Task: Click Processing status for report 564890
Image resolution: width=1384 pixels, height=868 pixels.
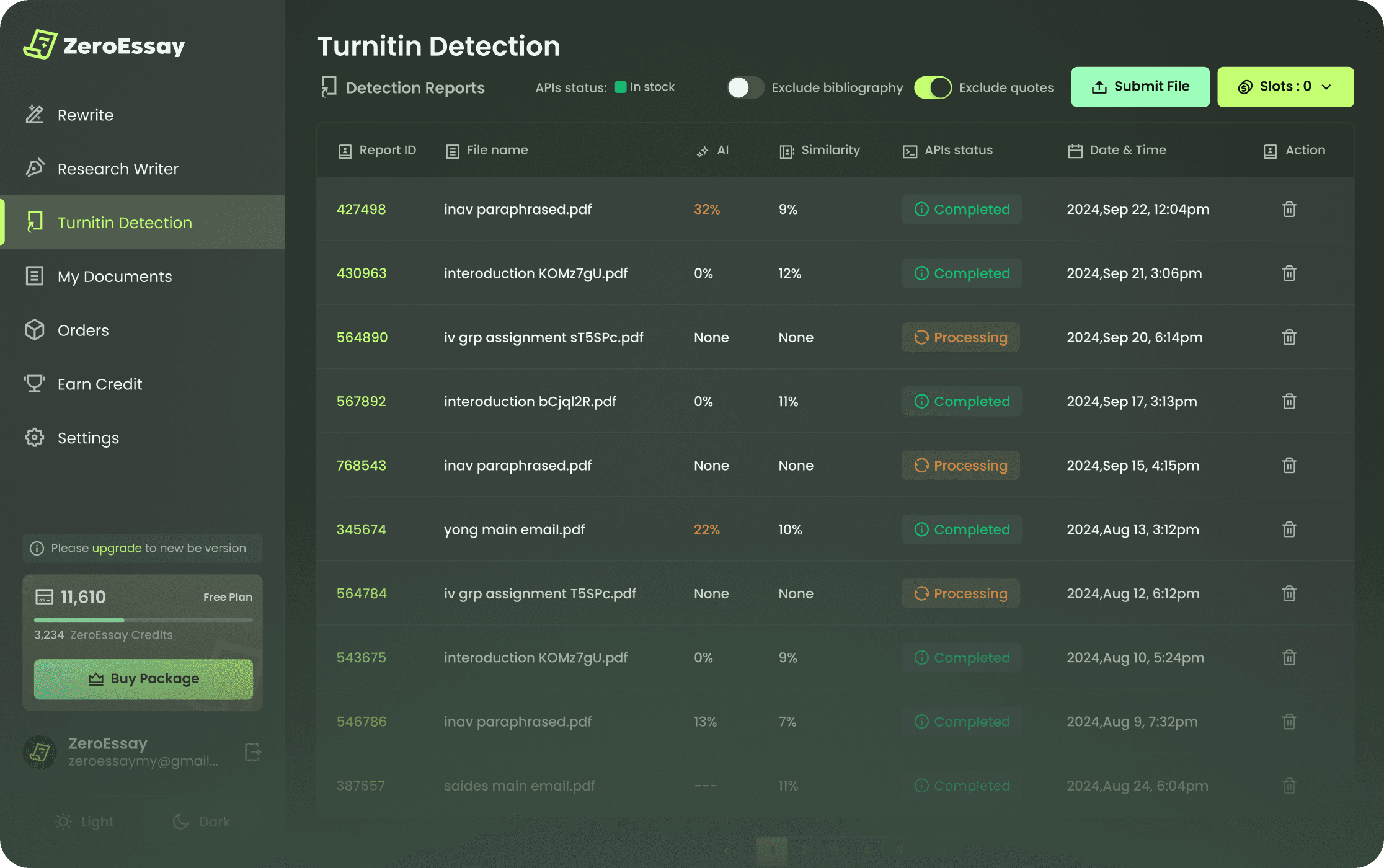Action: coord(960,337)
